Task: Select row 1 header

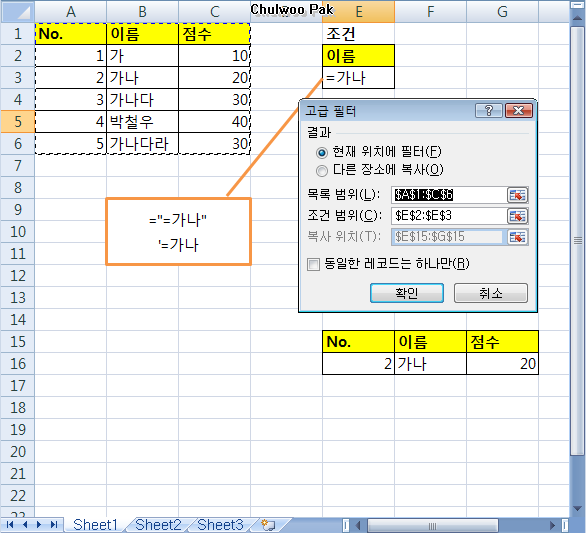Action: 18,34
